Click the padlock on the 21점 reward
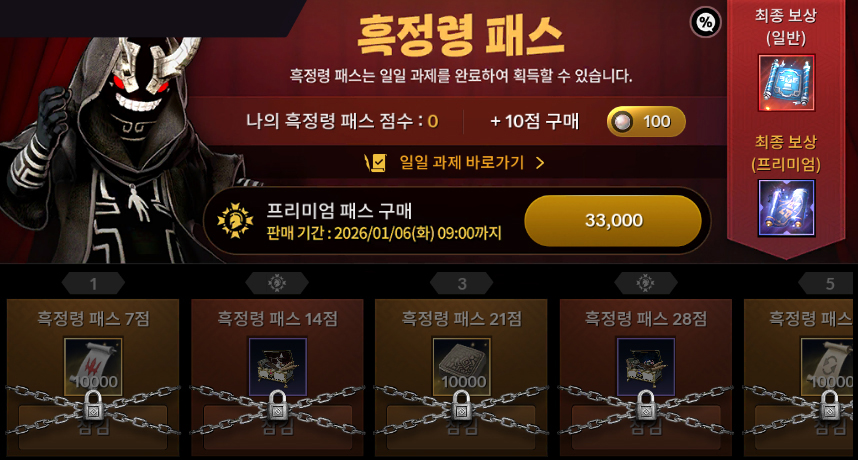 [462, 406]
